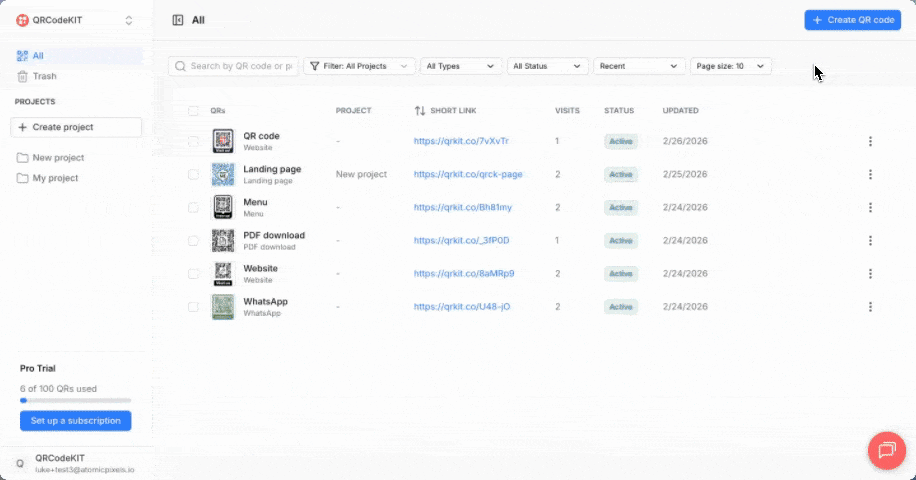This screenshot has height=480, width=916.
Task: Click the QR usage progress bar
Action: point(75,400)
